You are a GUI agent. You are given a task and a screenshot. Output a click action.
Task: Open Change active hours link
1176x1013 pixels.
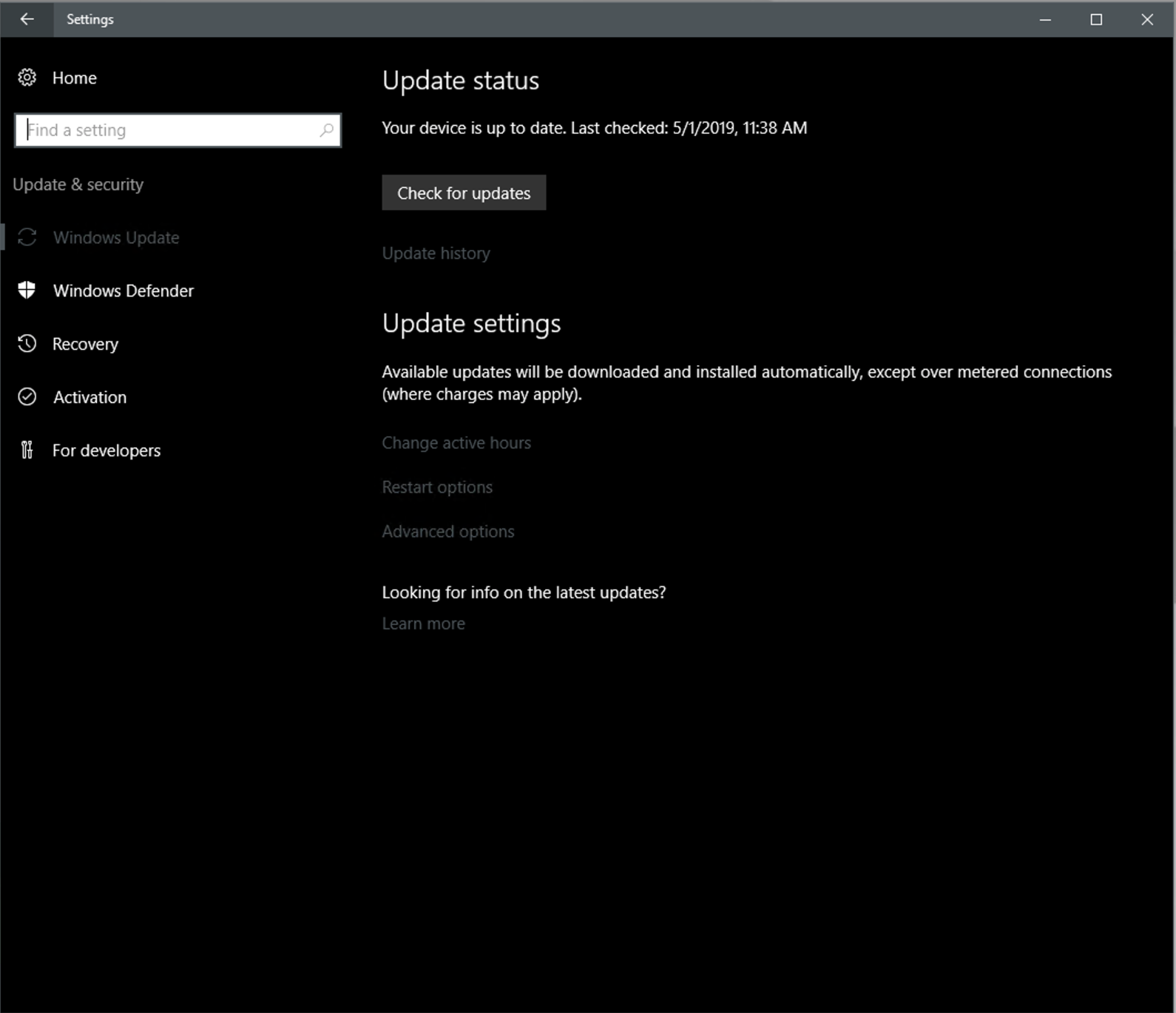pos(456,442)
